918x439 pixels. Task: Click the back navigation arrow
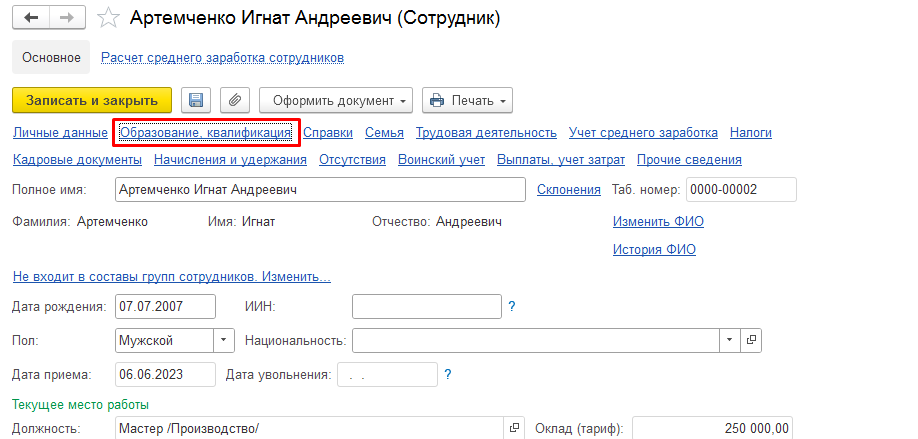point(31,19)
